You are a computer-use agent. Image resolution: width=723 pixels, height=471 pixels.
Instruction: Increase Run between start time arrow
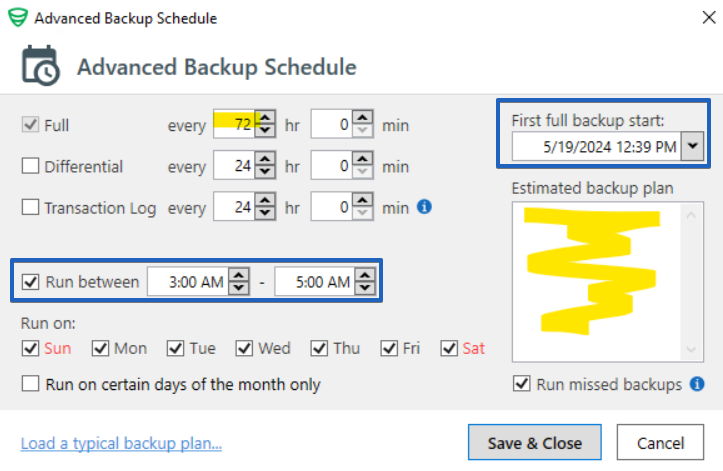[x=239, y=276]
